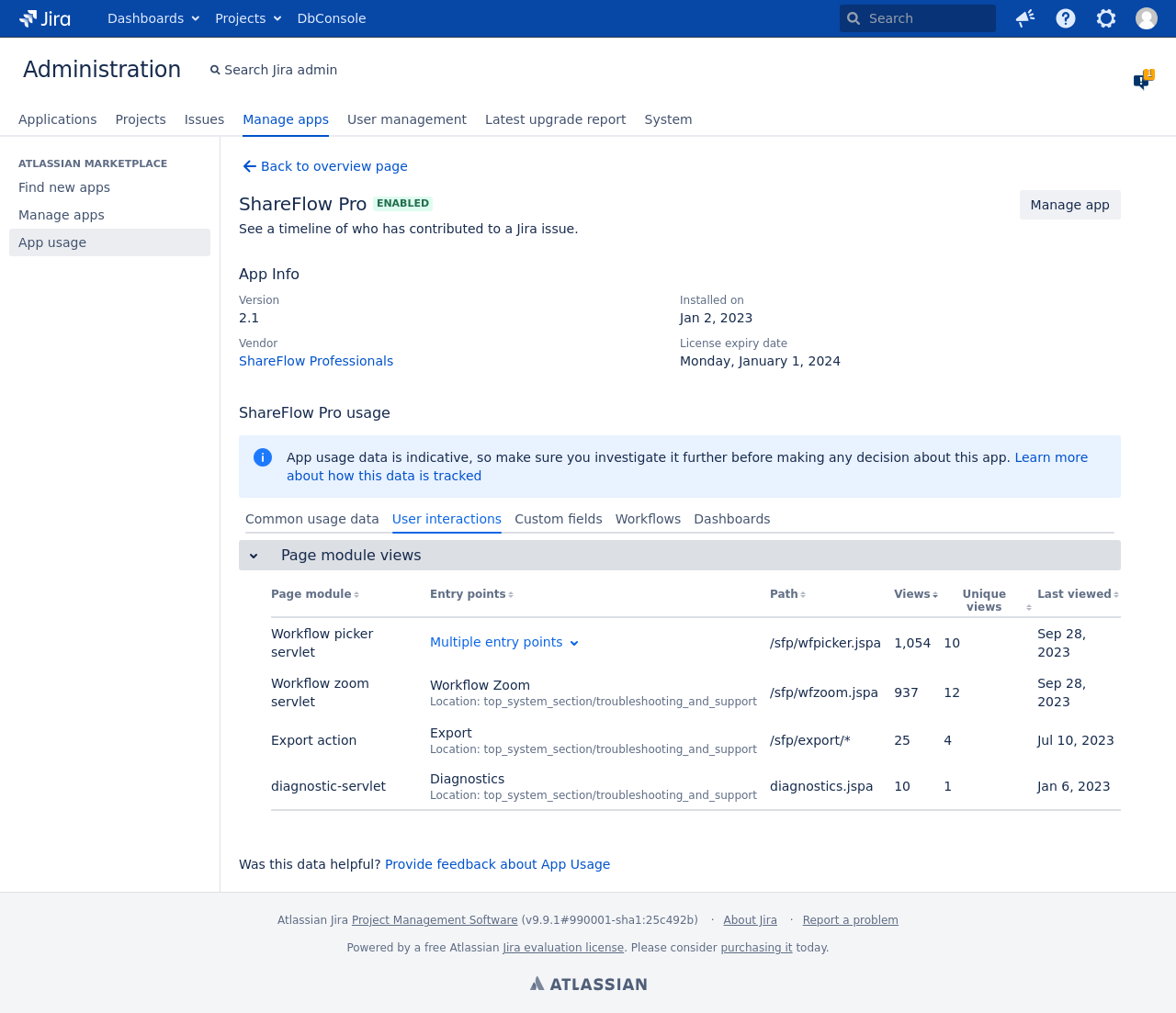The image size is (1176, 1013).
Task: Select App usage in sidebar
Action: coord(109,242)
